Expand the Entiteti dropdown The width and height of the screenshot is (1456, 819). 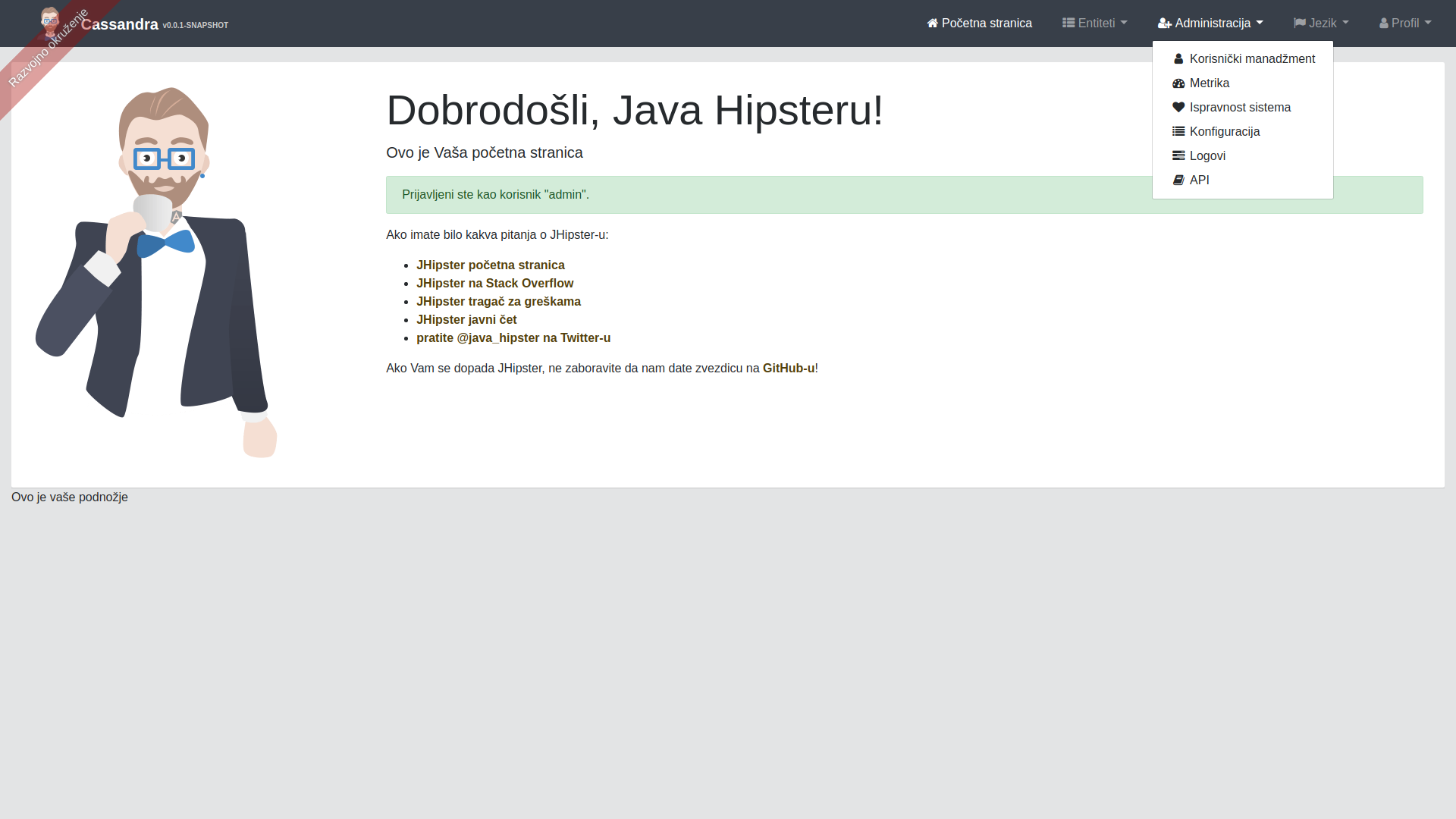click(x=1094, y=24)
